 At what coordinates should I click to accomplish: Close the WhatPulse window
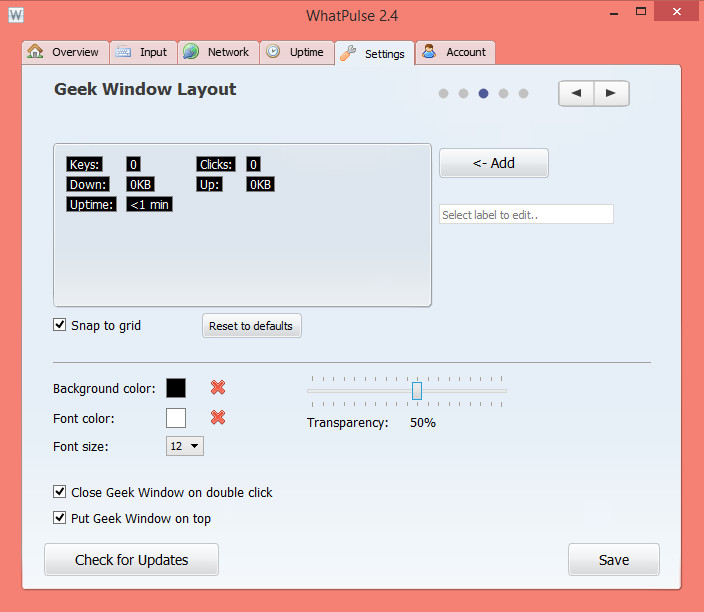coord(677,11)
